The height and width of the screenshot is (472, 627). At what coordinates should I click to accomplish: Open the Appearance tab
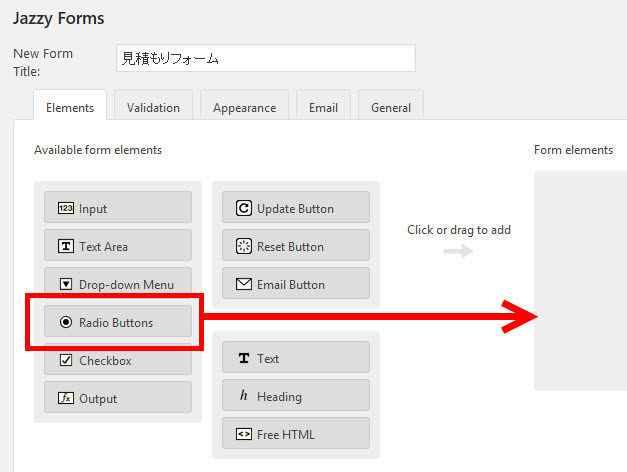coord(244,105)
